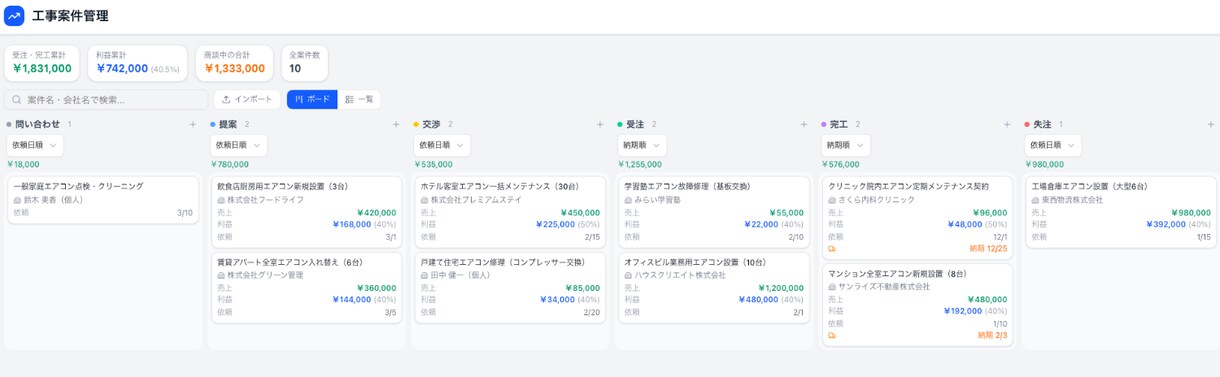
Task: Add a card to the 交渉 column
Action: click(600, 124)
